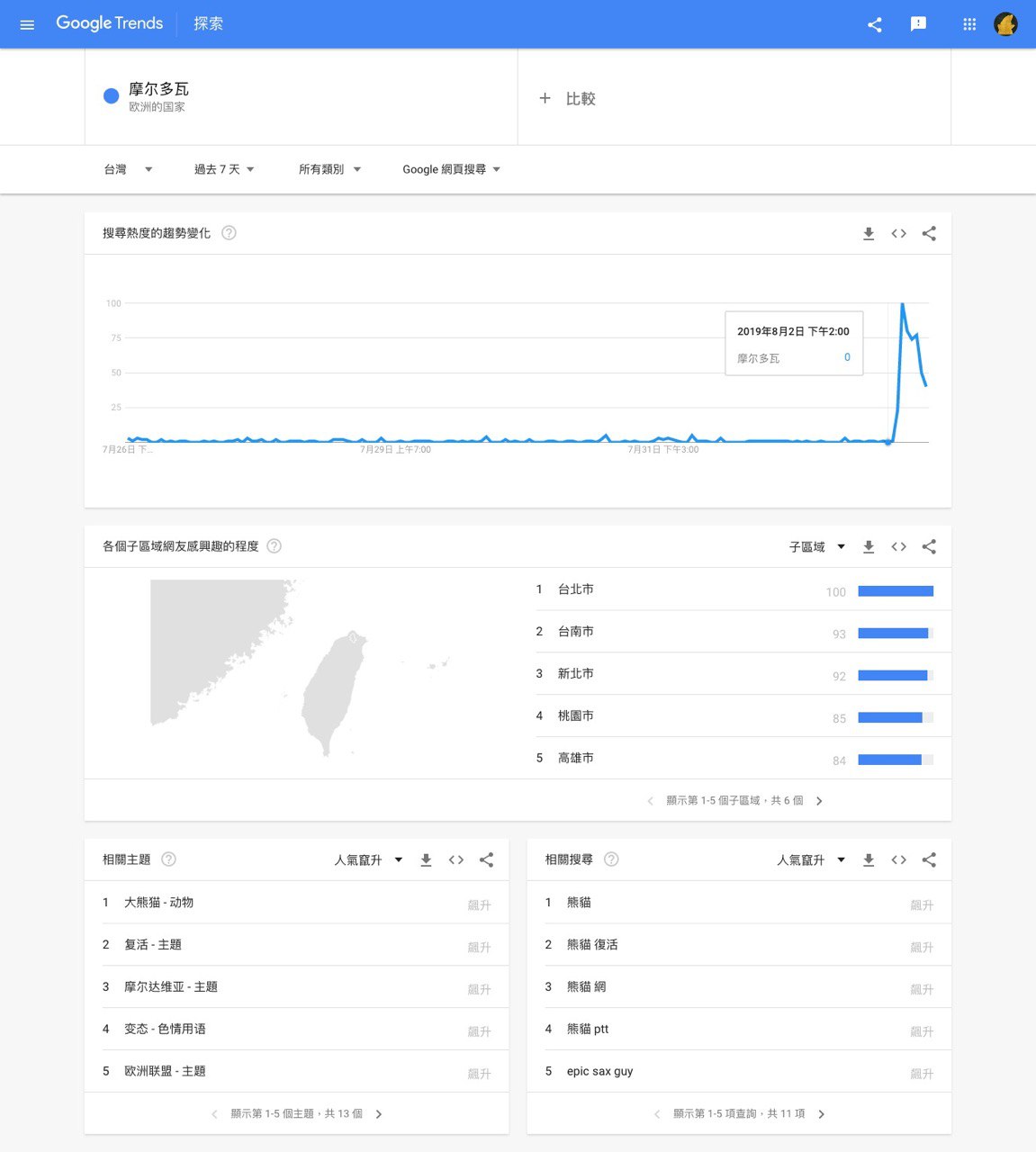The width and height of the screenshot is (1036, 1152).
Task: Open 人氣竄升 dropdown in 相關搜尋
Action: tap(811, 860)
